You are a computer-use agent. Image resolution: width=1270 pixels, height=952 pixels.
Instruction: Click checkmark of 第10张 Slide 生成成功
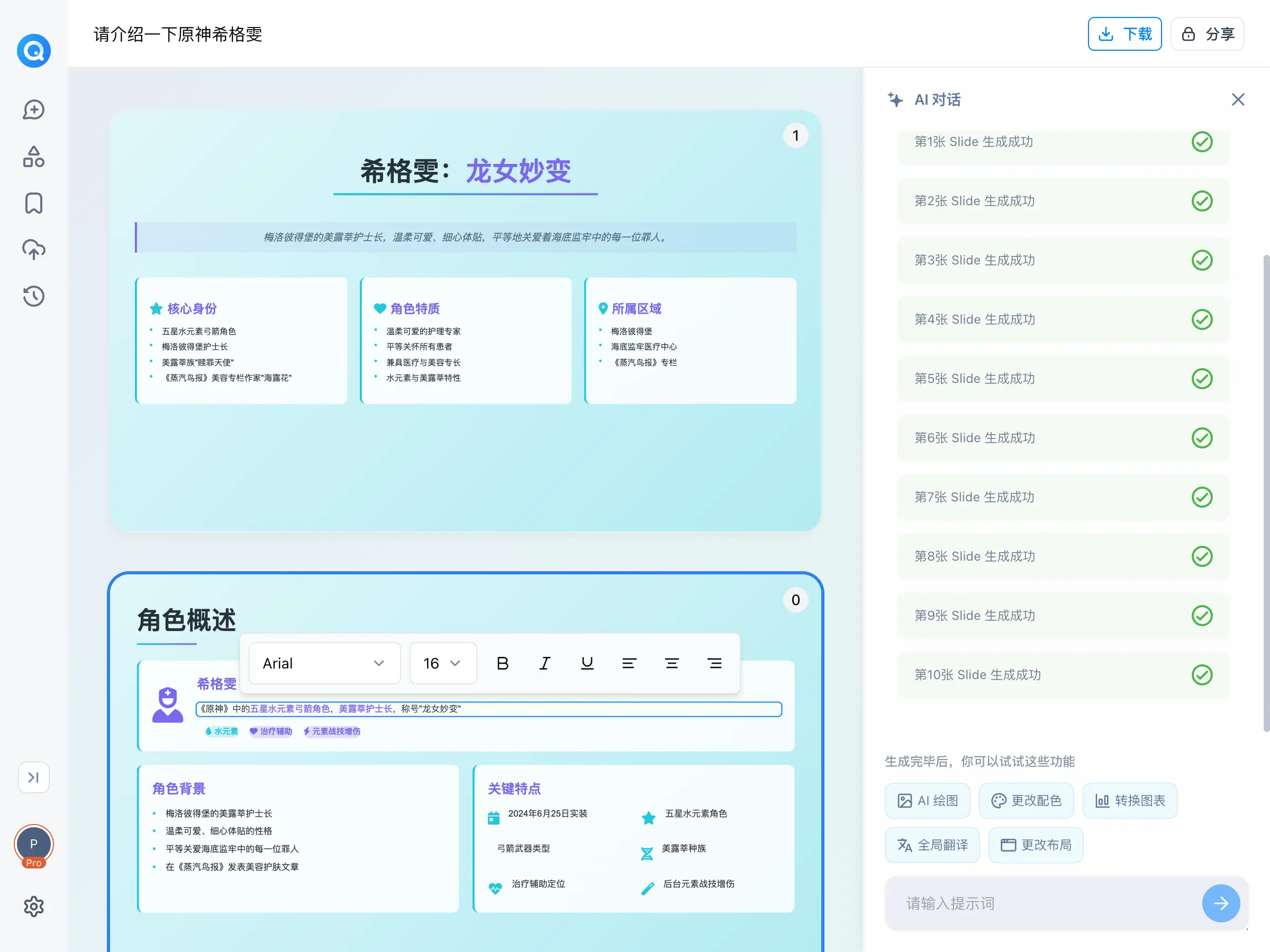click(1202, 675)
